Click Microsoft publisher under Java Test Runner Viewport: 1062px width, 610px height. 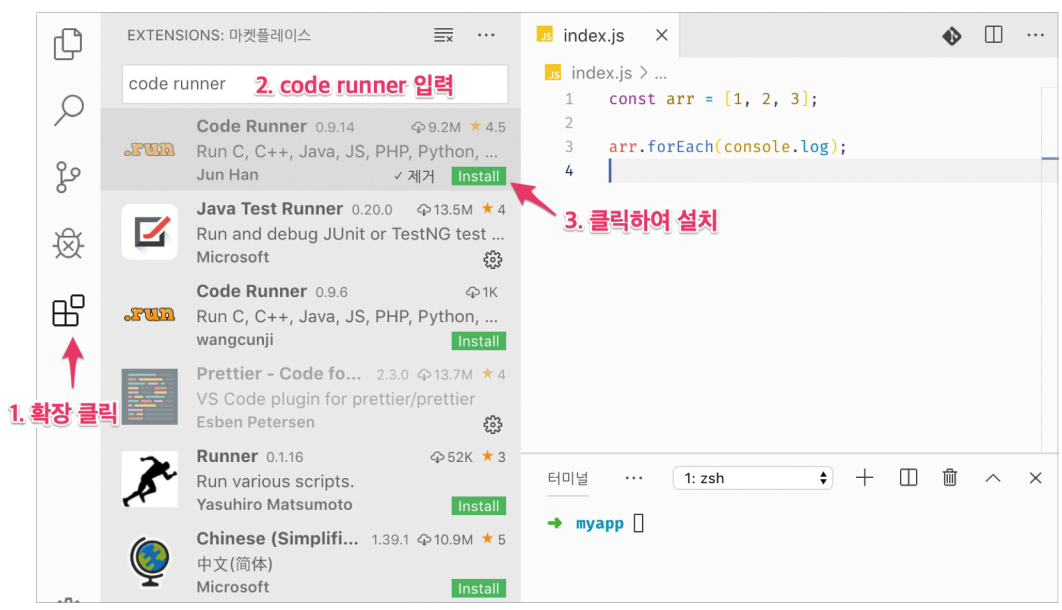tap(232, 257)
